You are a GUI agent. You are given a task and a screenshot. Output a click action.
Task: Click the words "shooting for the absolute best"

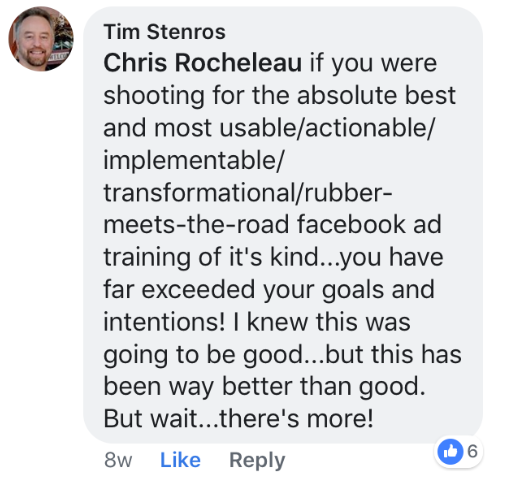click(x=279, y=96)
